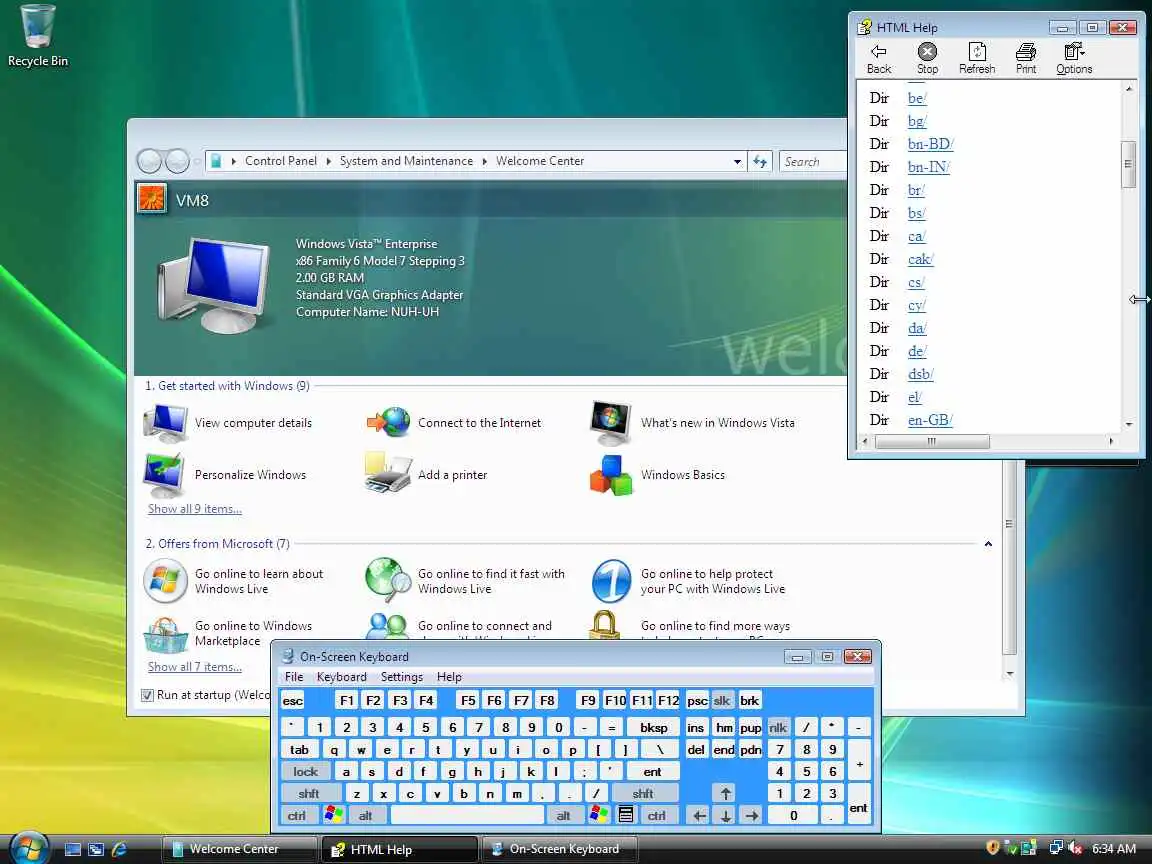Open the cak/ directory link
This screenshot has height=864, width=1152.
pos(921,259)
